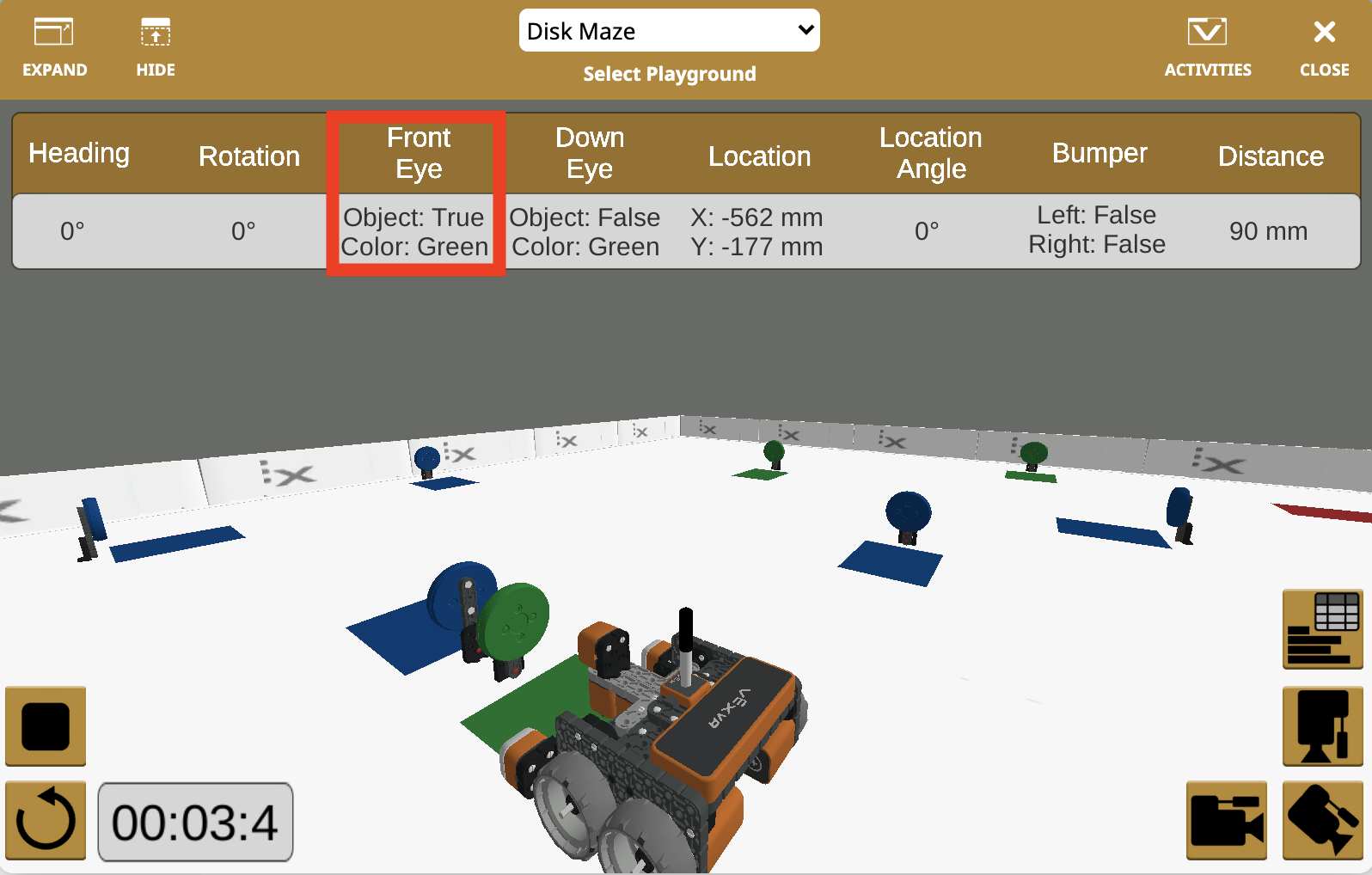1372x875 pixels.
Task: Switch to the top-down camera view
Action: click(1322, 726)
